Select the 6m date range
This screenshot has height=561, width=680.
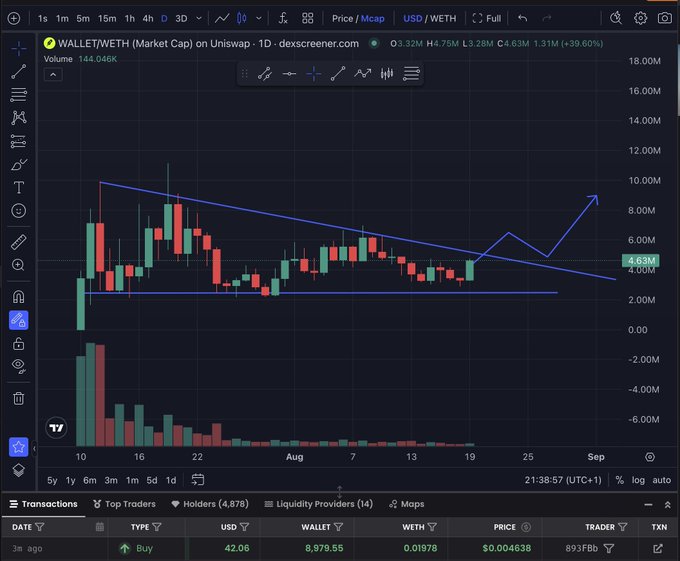click(90, 480)
